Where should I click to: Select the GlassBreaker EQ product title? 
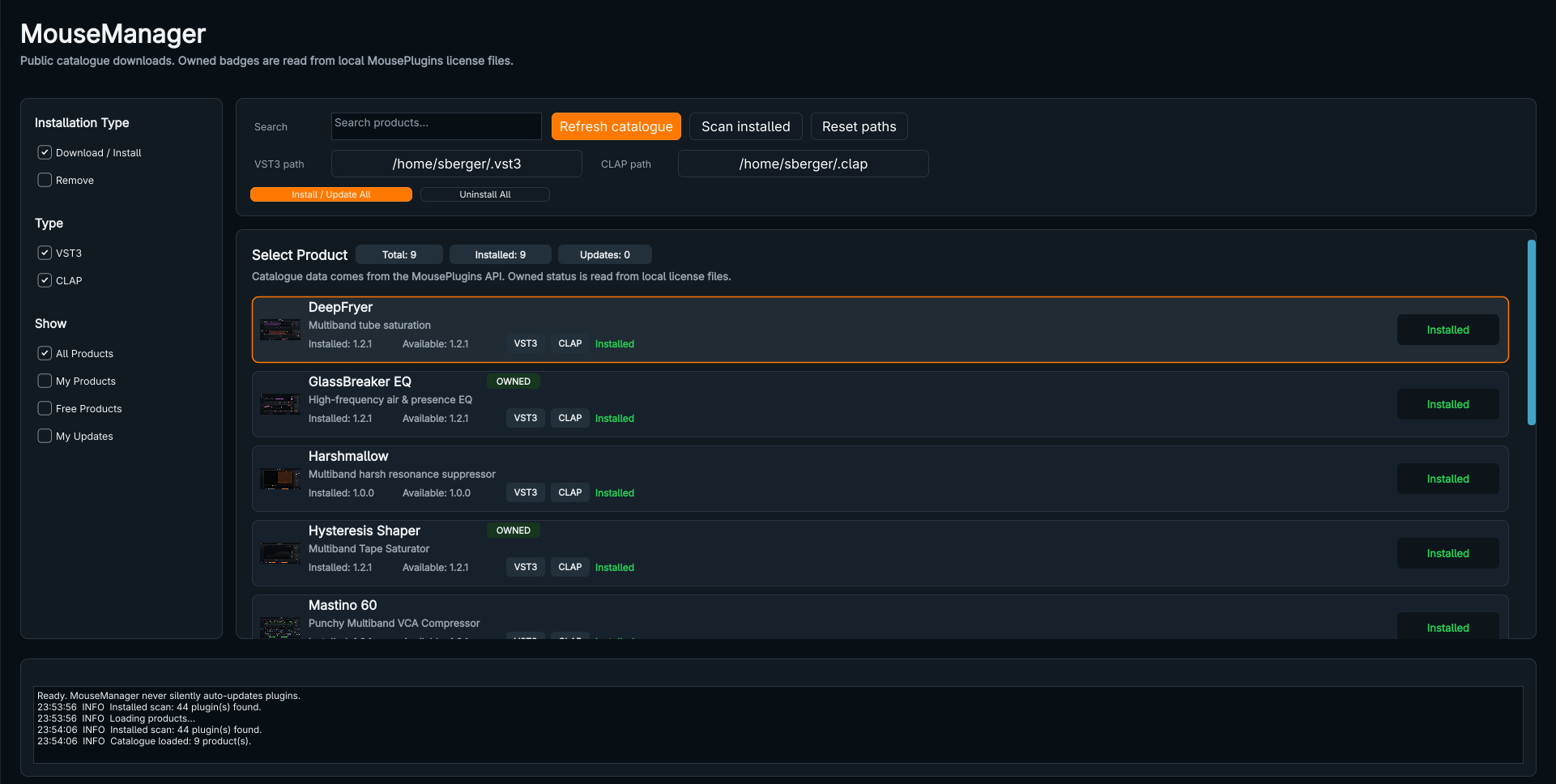(x=360, y=381)
